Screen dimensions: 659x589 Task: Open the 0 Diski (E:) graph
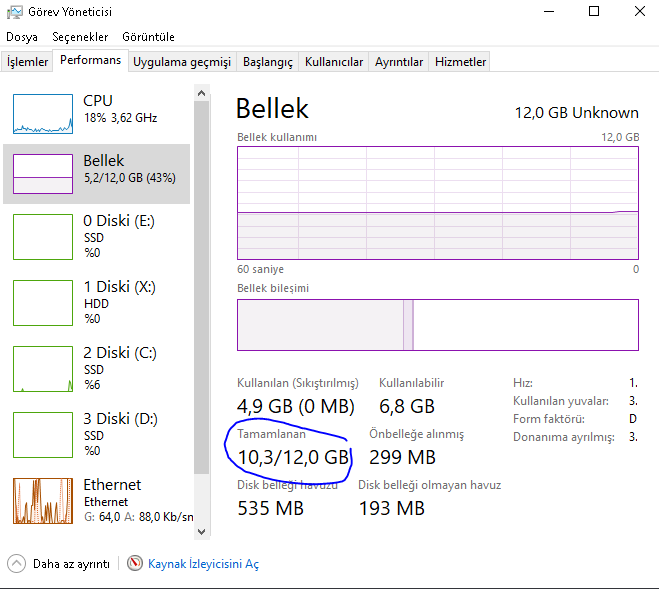click(43, 236)
